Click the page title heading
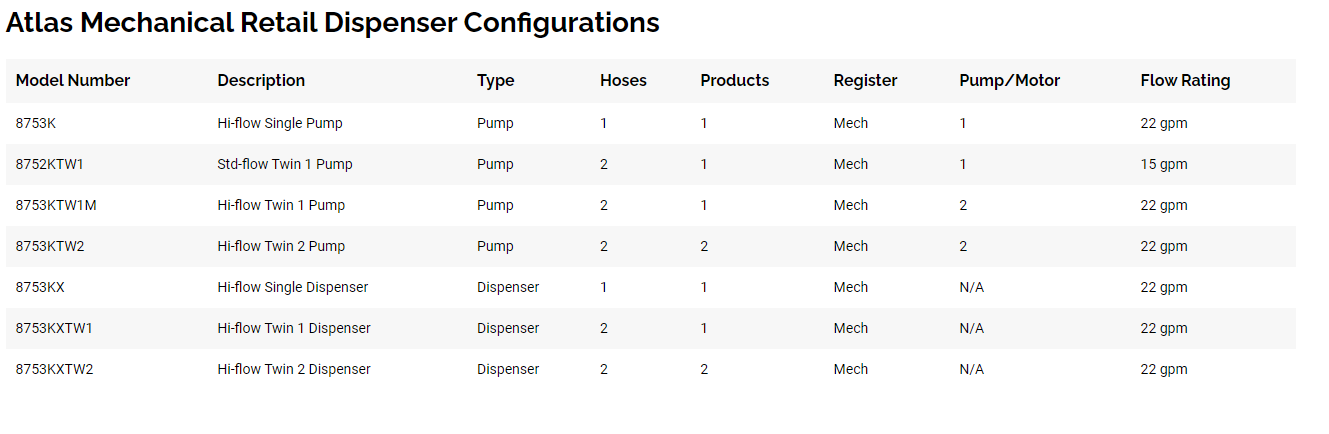This screenshot has width=1329, height=434. click(x=333, y=23)
